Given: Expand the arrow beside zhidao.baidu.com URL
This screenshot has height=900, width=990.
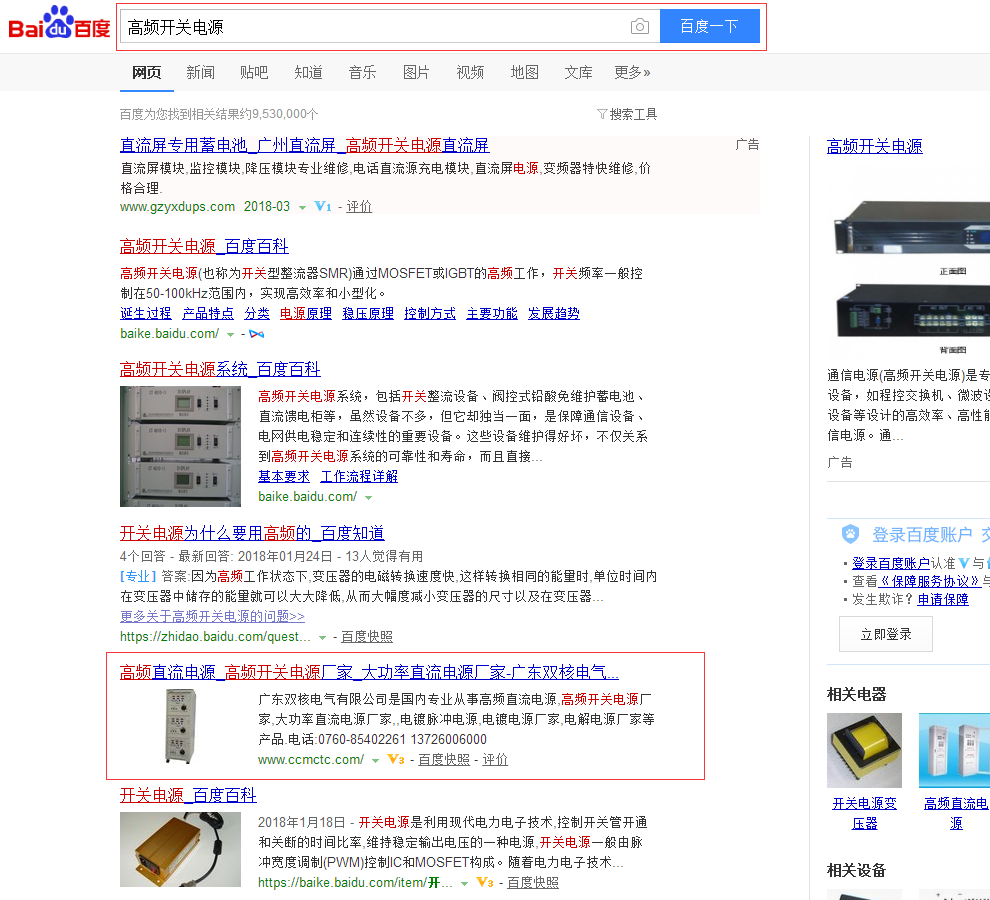Looking at the screenshot, I should coord(322,638).
